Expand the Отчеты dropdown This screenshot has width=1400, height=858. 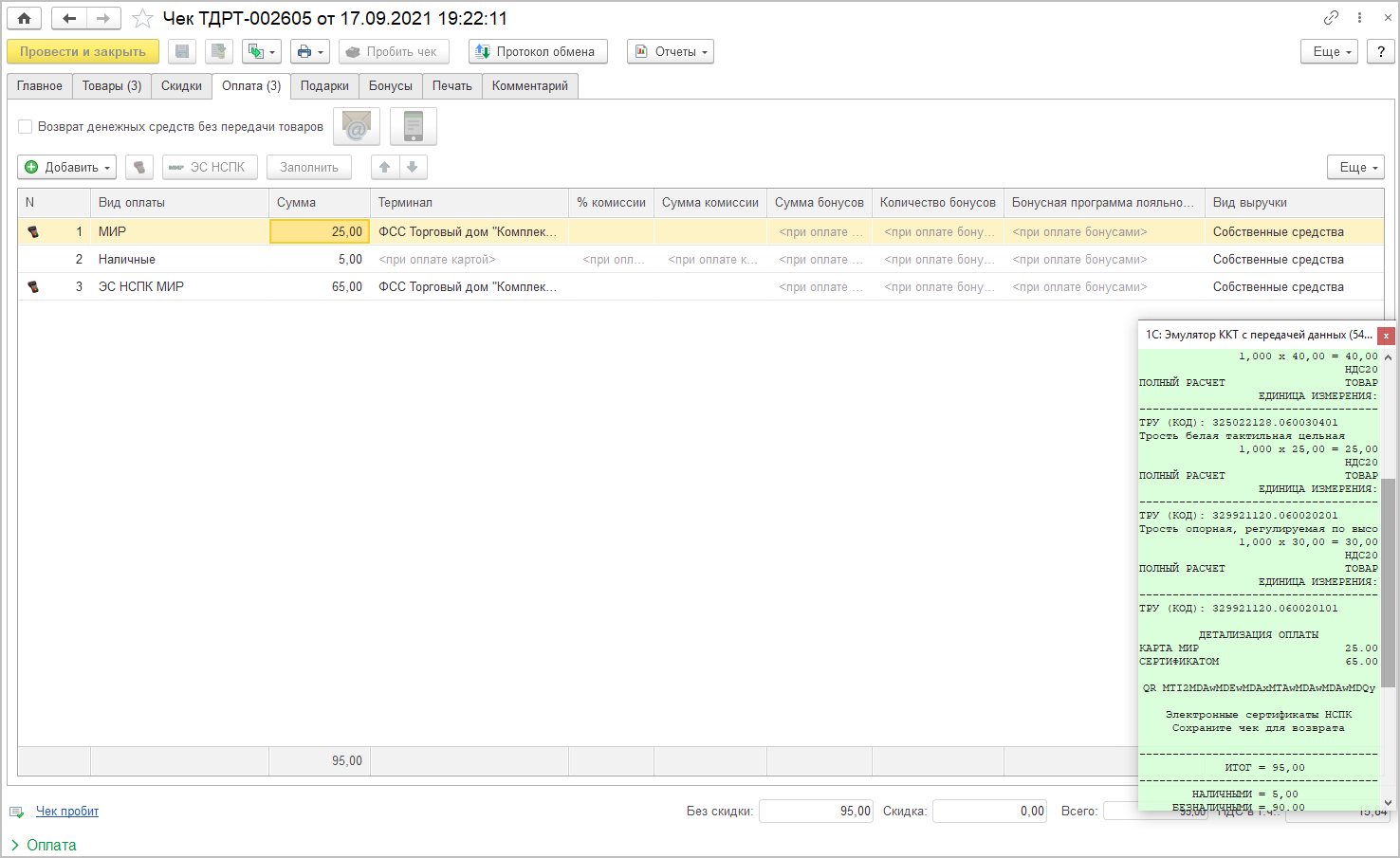click(x=671, y=51)
